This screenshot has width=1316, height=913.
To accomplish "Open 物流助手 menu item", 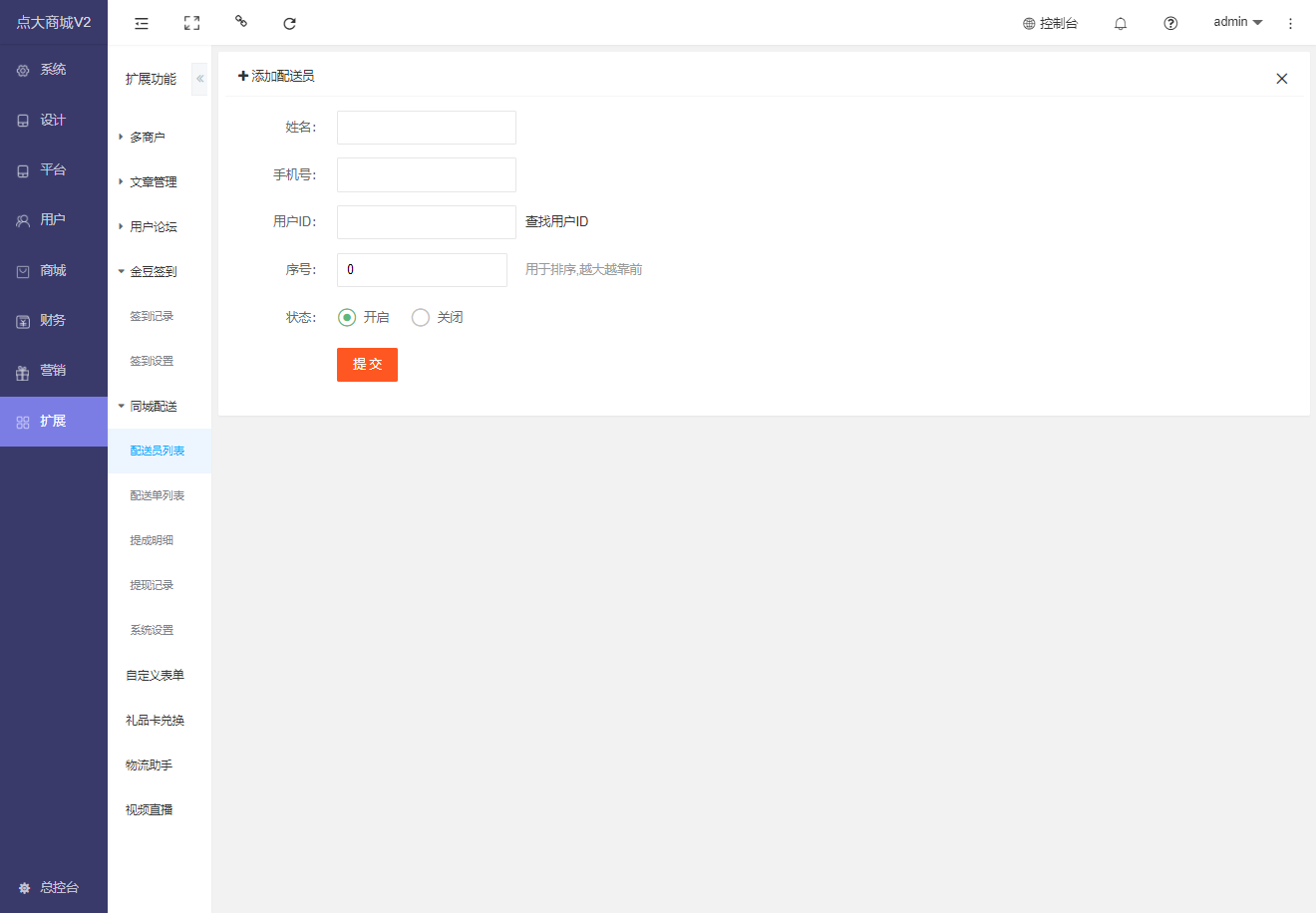I will [x=160, y=764].
